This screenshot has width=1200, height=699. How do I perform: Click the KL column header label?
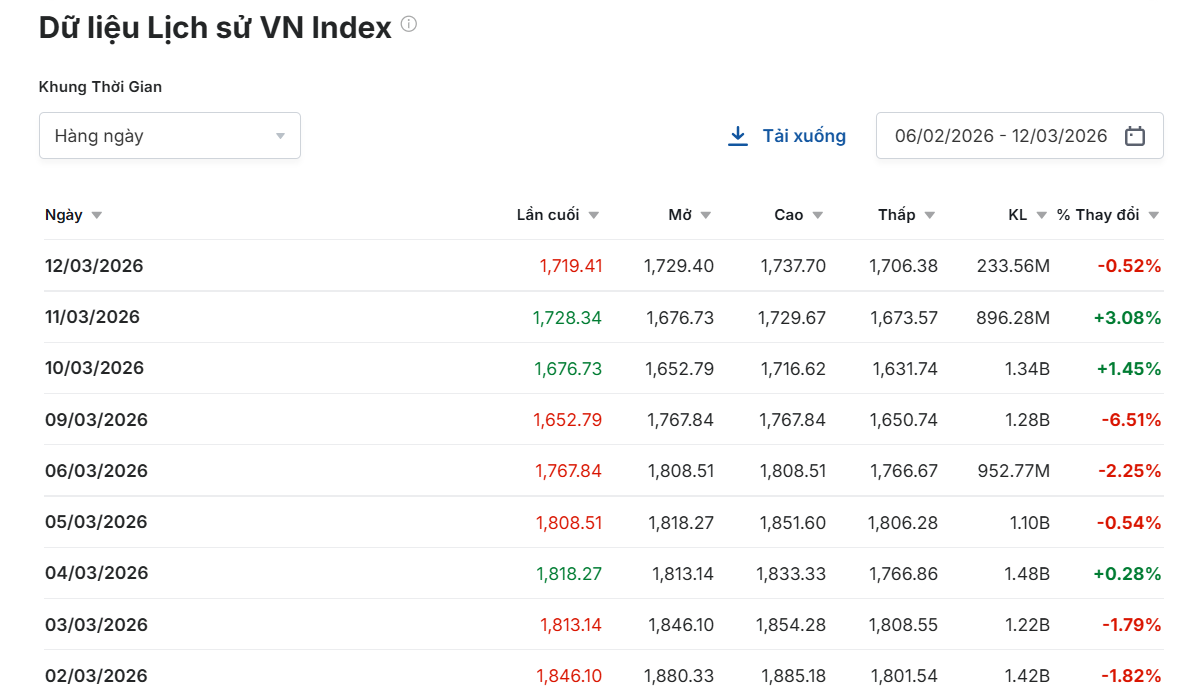(1017, 215)
